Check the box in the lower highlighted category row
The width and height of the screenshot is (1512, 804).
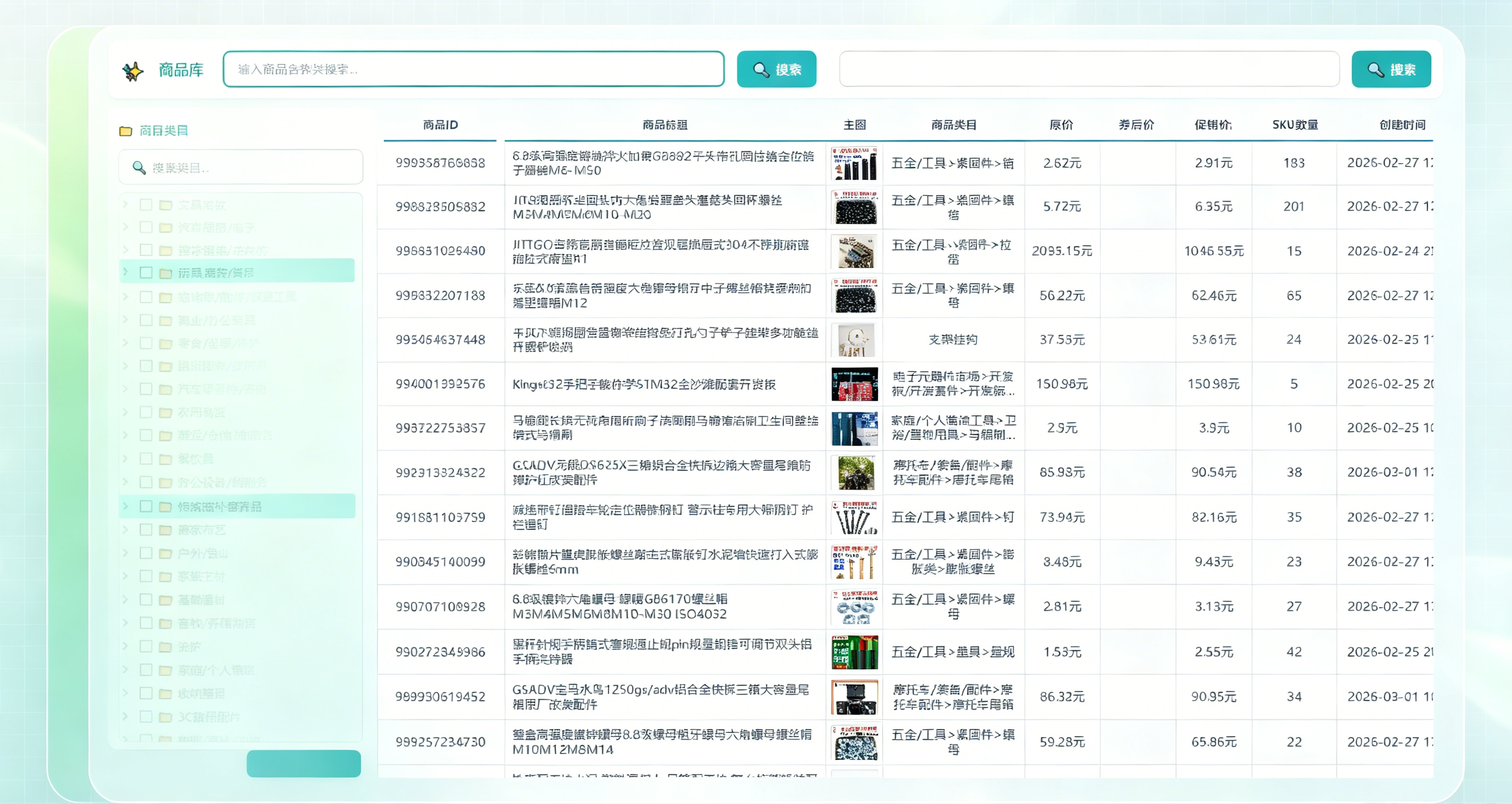(146, 506)
